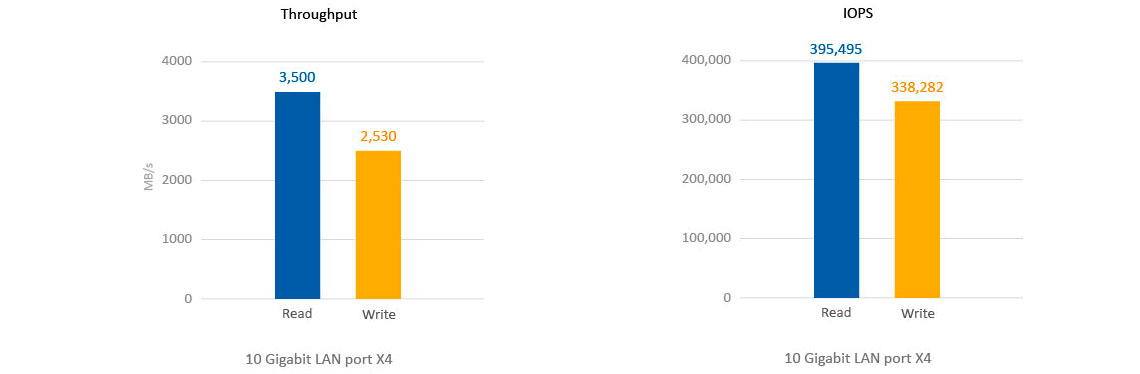
Task: Click the 10 Gigabit LAN caption under Throughput
Action: [318, 359]
